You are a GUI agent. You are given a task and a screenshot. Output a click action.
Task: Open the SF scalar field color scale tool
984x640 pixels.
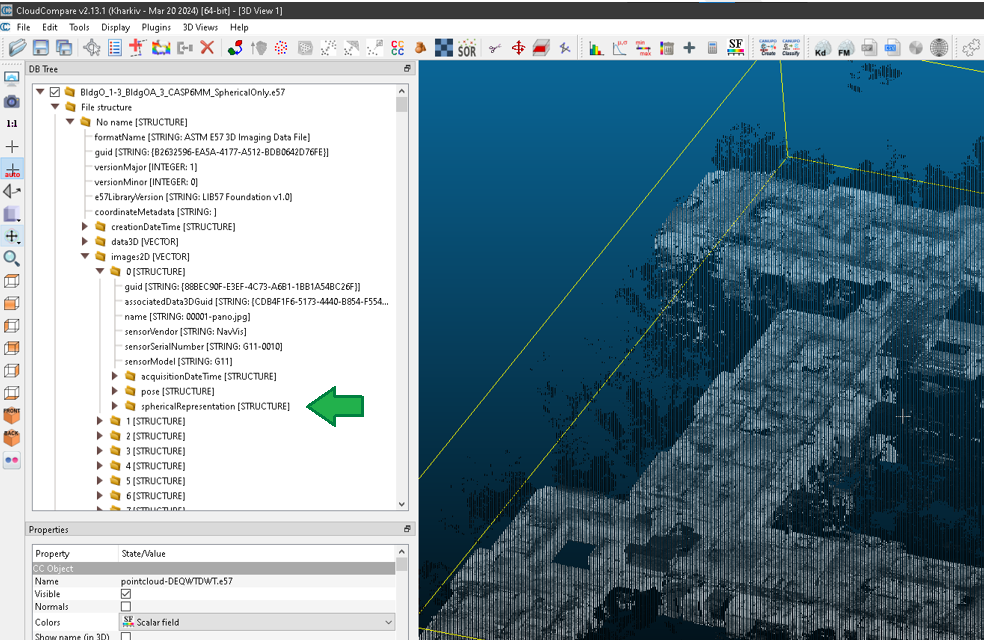pyautogui.click(x=735, y=47)
